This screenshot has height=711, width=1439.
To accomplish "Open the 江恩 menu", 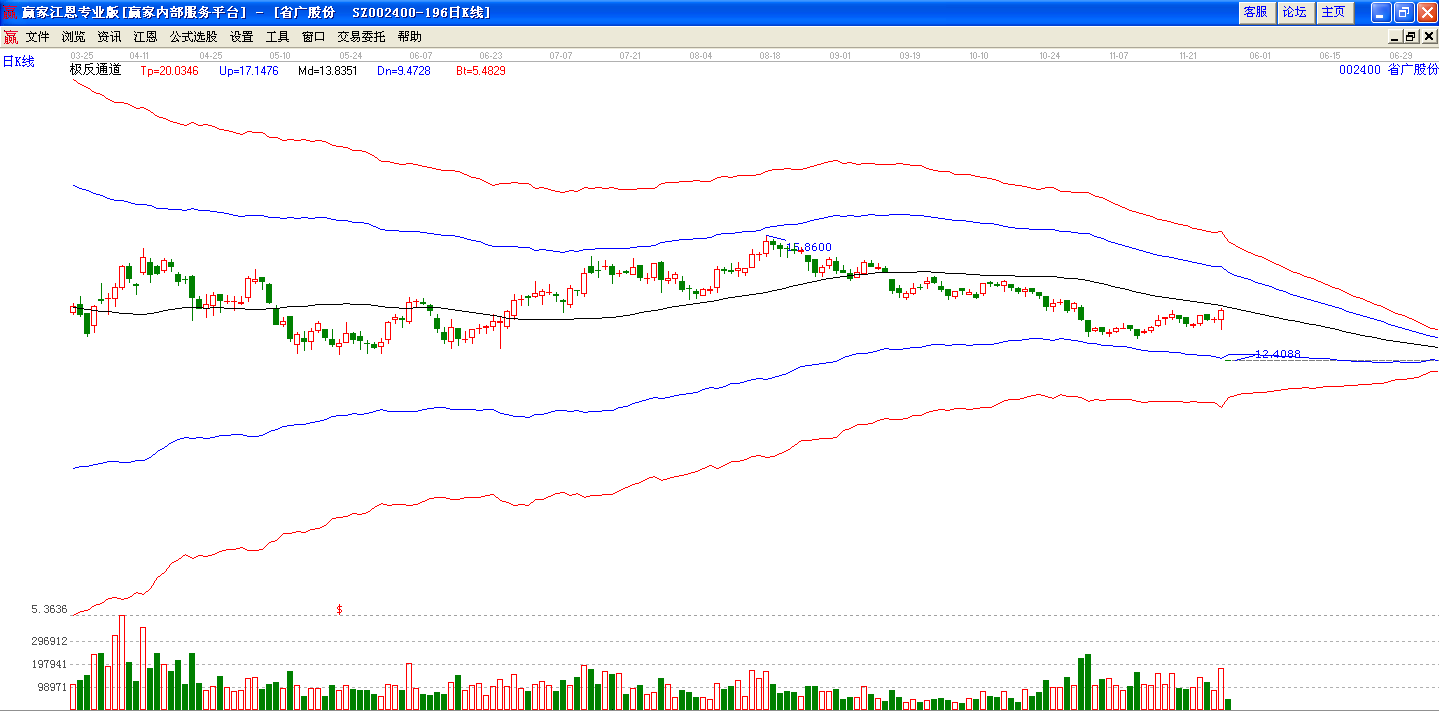I will [x=146, y=36].
